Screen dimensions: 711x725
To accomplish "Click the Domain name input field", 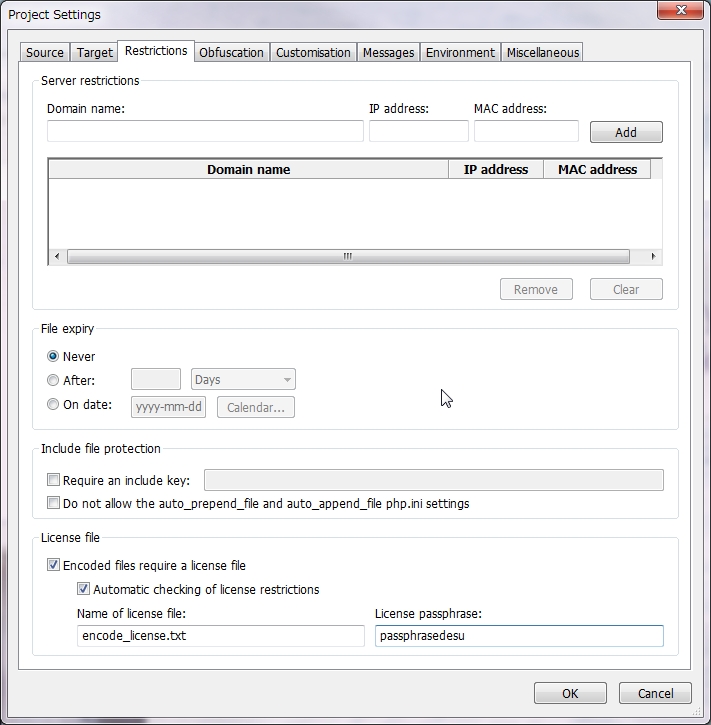I will click(205, 131).
